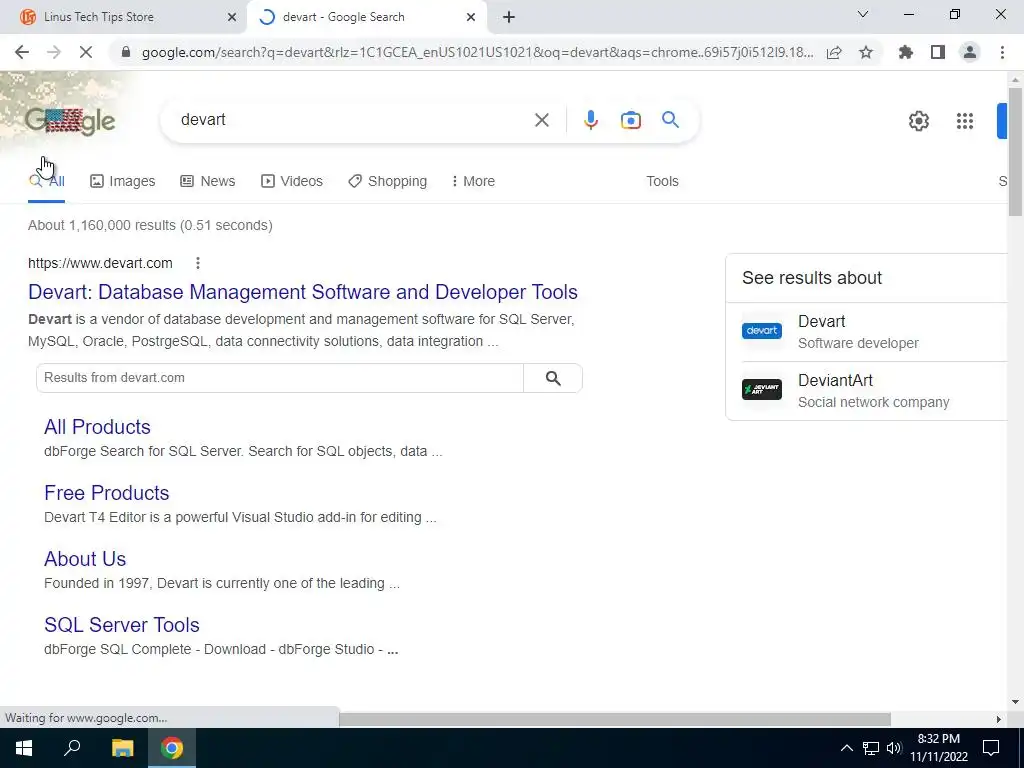Open the tab search chevron
This screenshot has height=768, width=1024.
coord(863,14)
